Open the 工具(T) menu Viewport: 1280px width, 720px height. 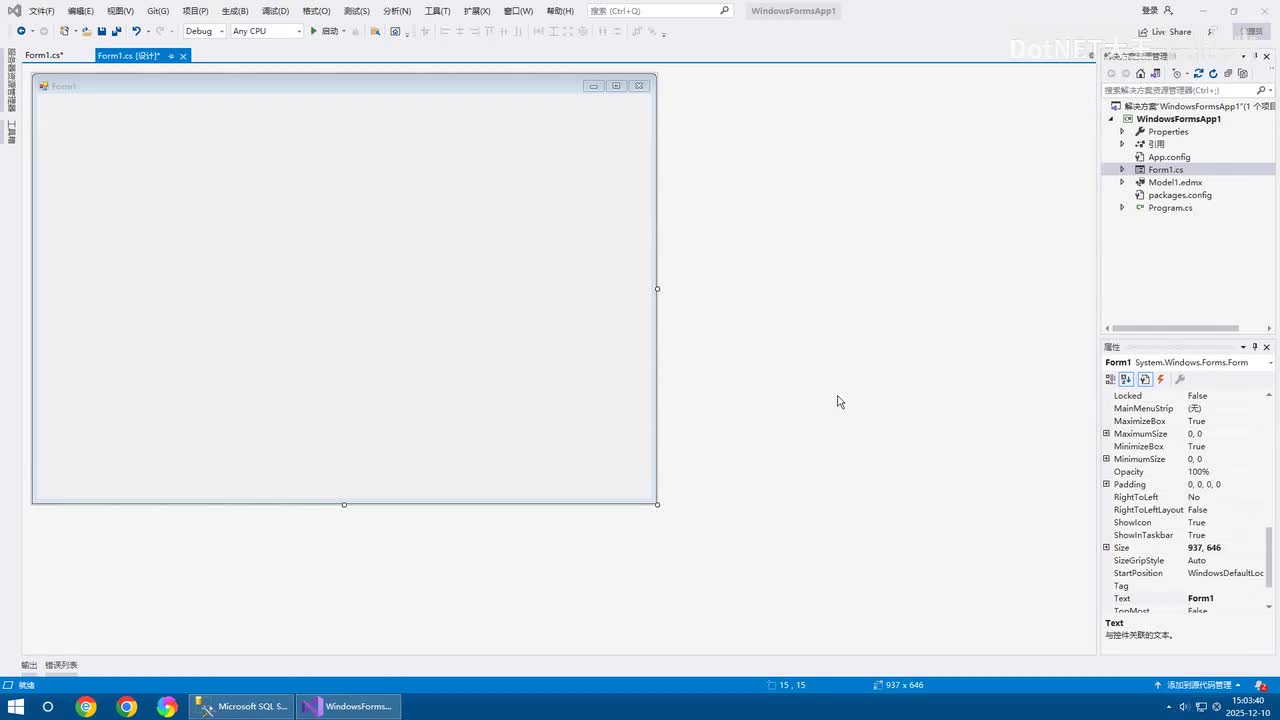438,11
